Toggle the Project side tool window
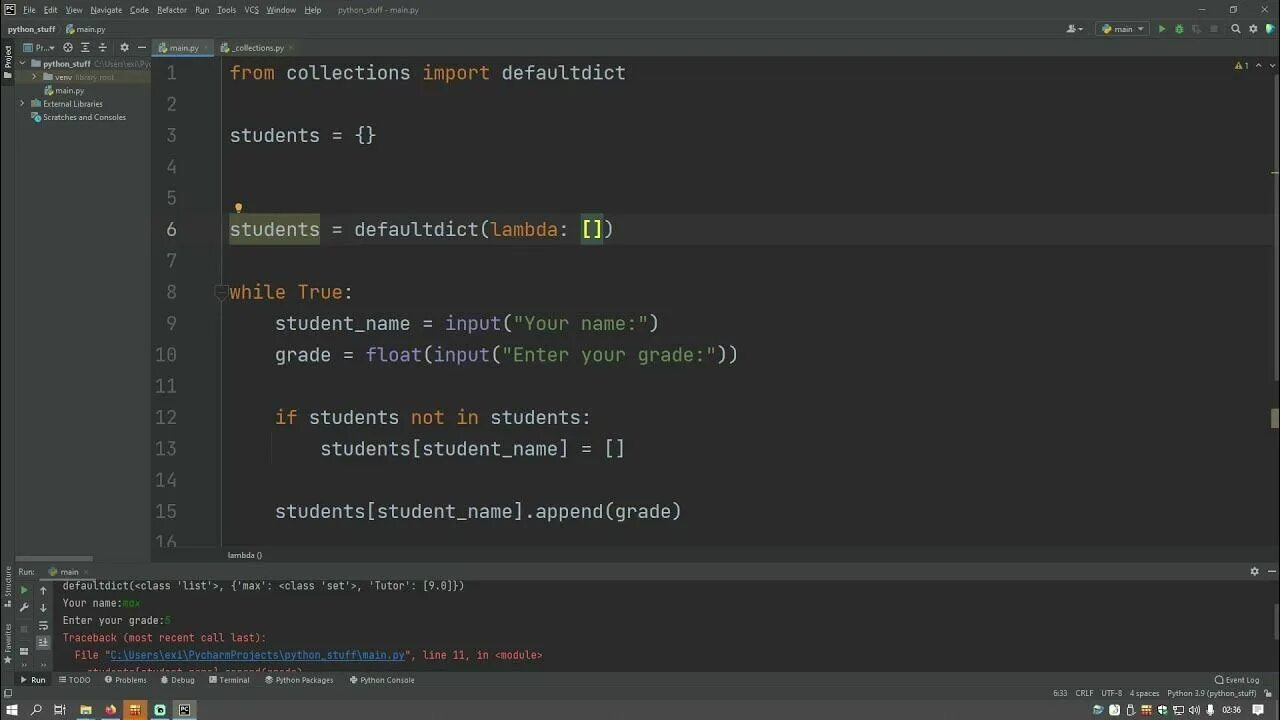 click(x=7, y=60)
